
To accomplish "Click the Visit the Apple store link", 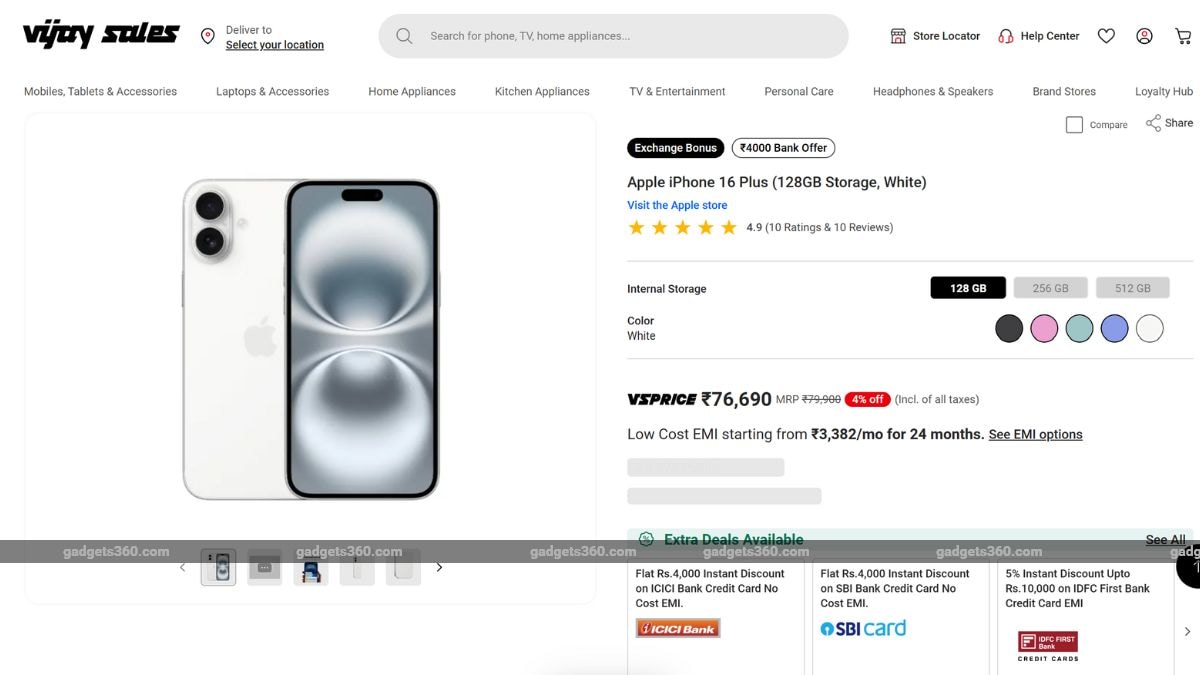I will coord(676,205).
